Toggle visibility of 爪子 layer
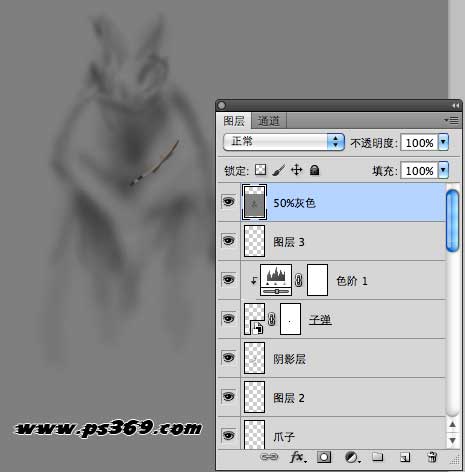Screen dimensions: 465x472 (228, 435)
